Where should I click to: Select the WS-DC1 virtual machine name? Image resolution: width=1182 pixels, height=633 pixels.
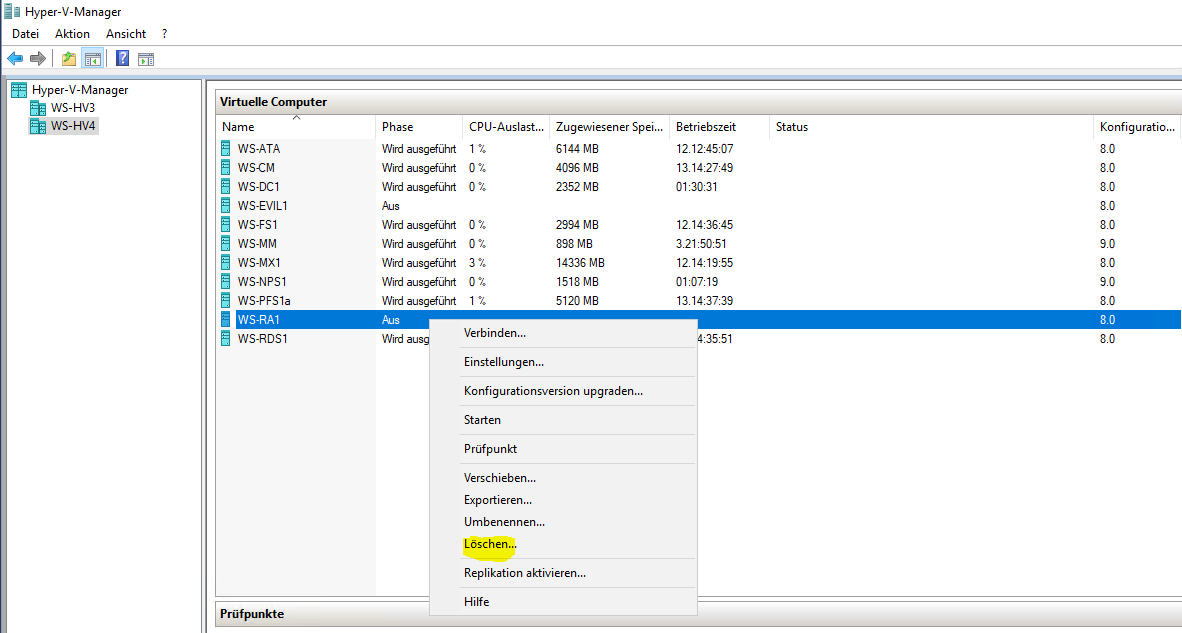click(259, 186)
